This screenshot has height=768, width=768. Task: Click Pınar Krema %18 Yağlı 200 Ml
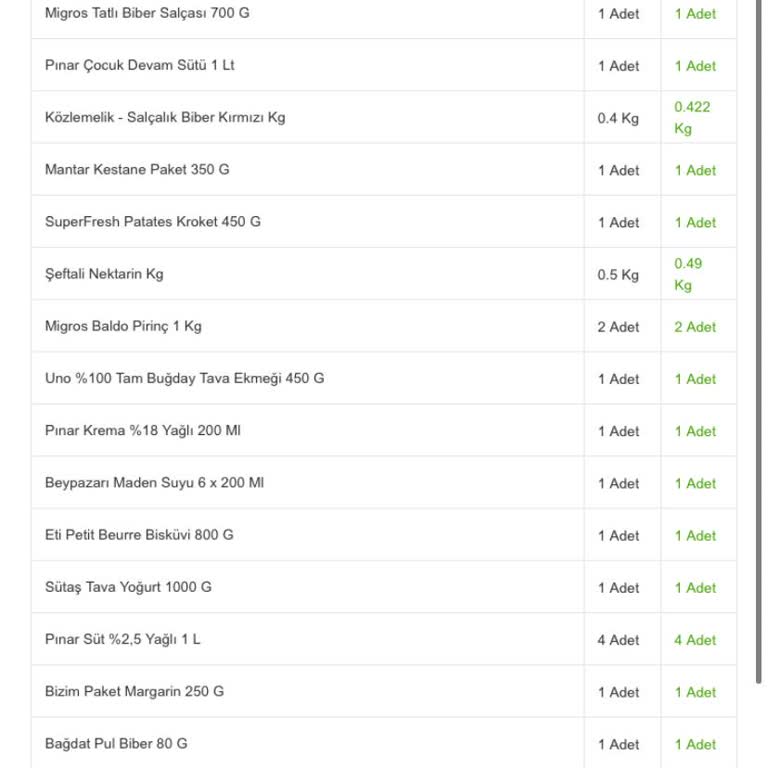143,430
